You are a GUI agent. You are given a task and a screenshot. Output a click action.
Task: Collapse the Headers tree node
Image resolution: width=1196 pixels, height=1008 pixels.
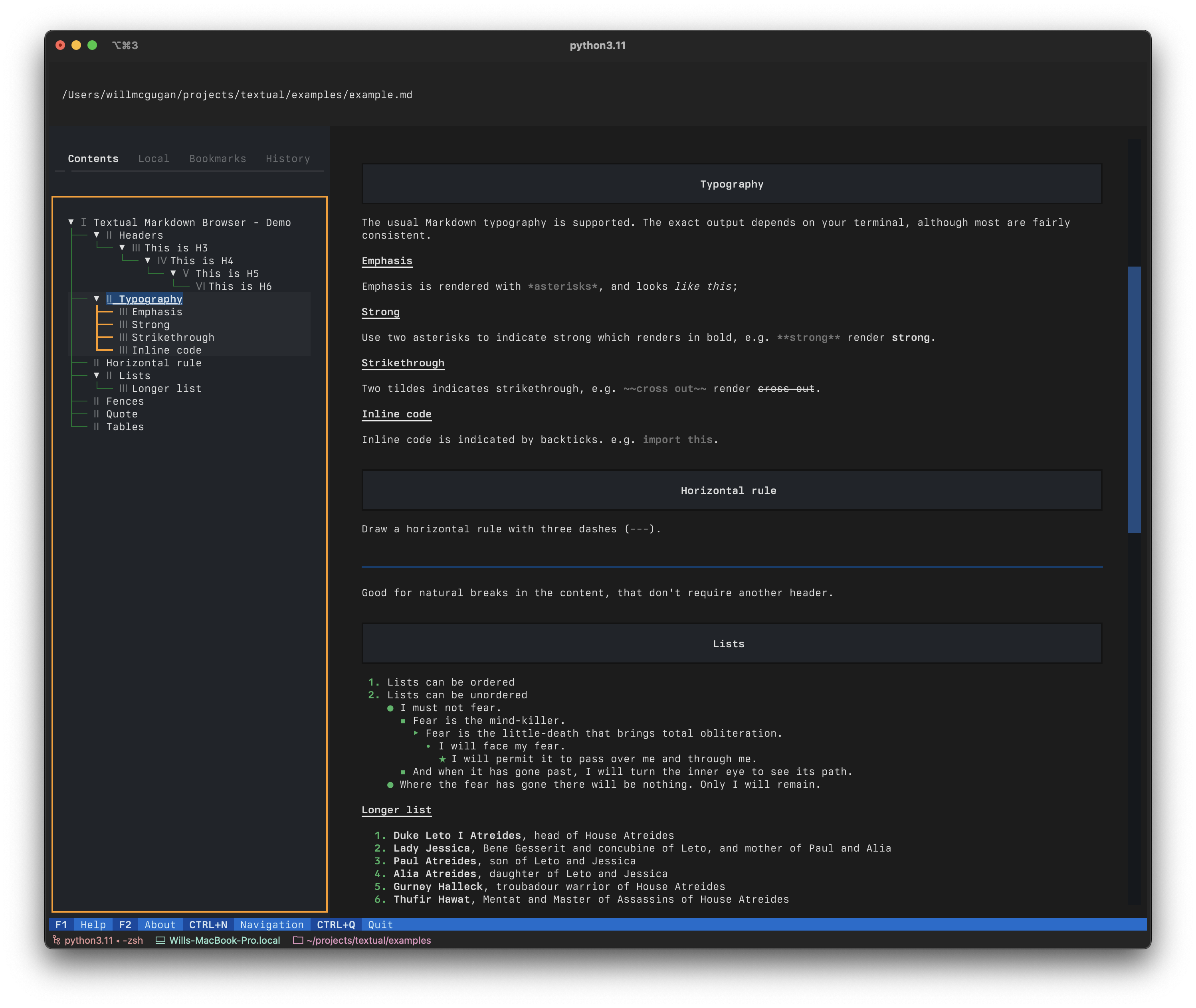pos(97,235)
